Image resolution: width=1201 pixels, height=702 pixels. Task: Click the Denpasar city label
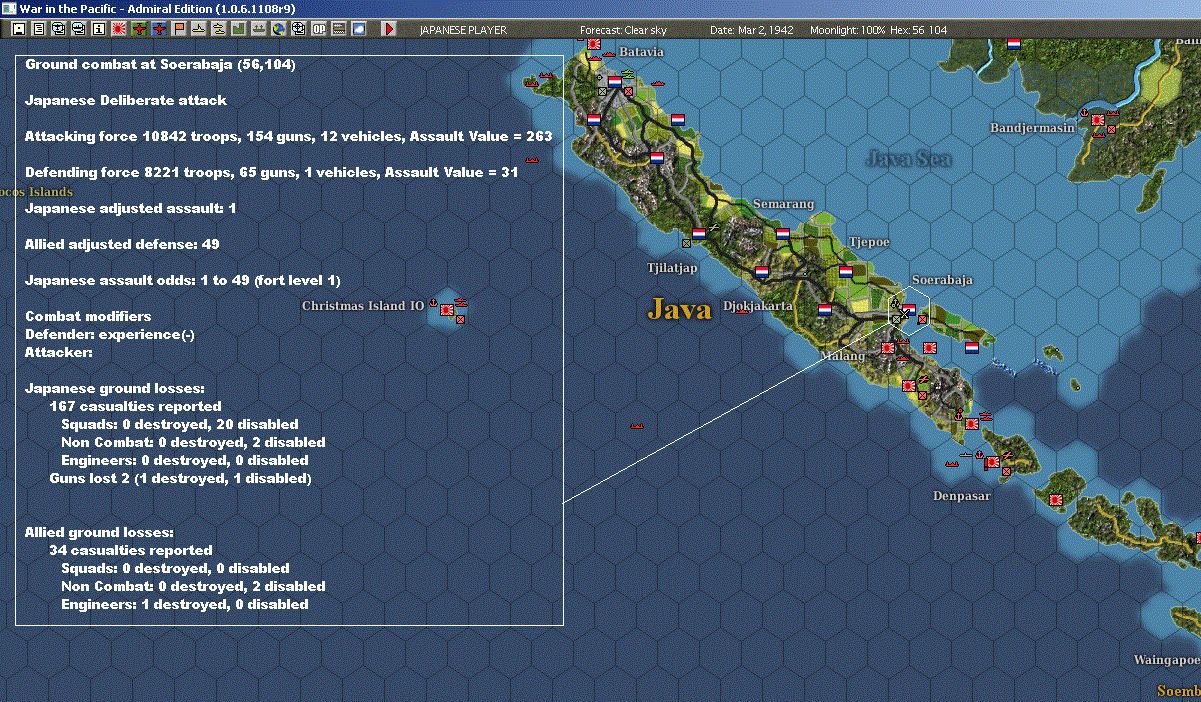click(x=962, y=496)
